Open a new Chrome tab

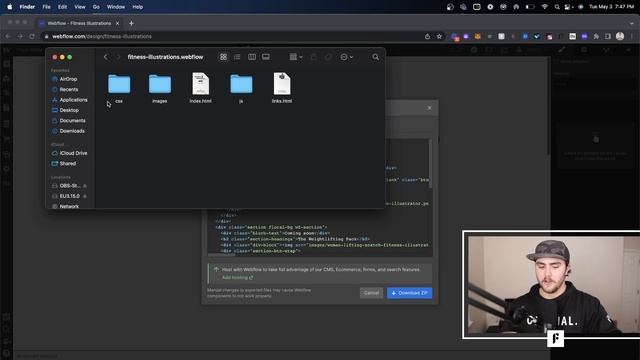pyautogui.click(x=131, y=23)
